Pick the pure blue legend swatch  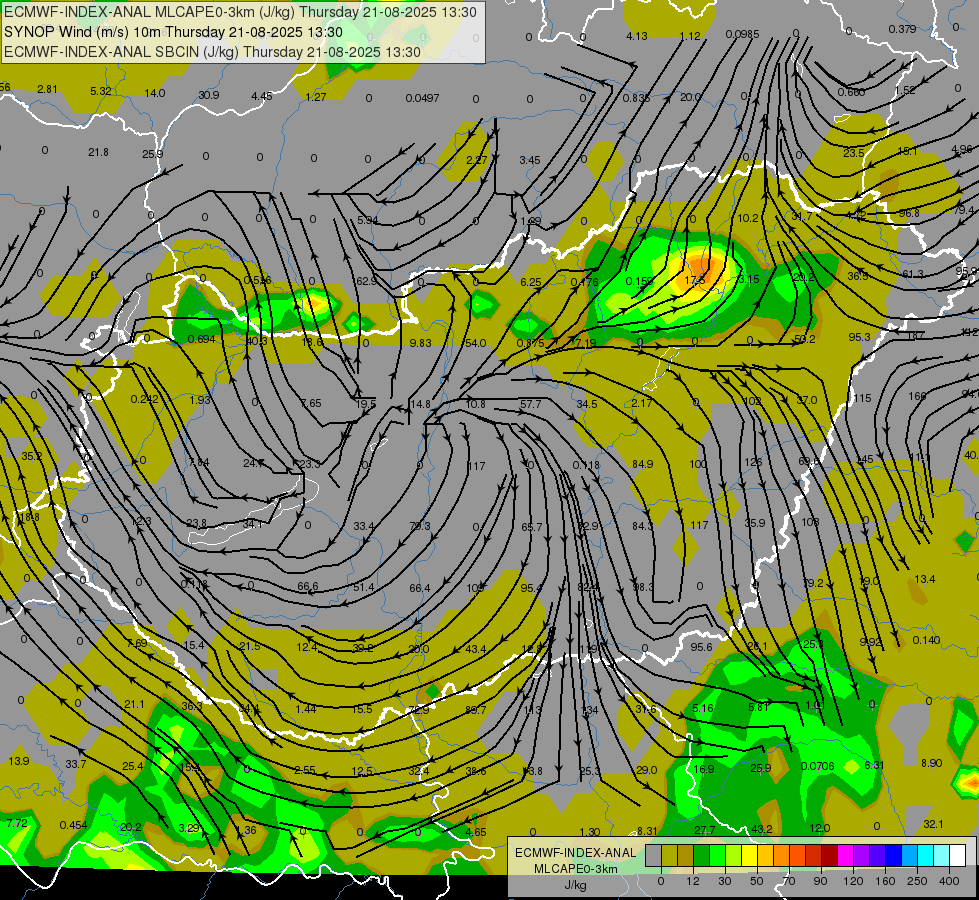click(893, 855)
